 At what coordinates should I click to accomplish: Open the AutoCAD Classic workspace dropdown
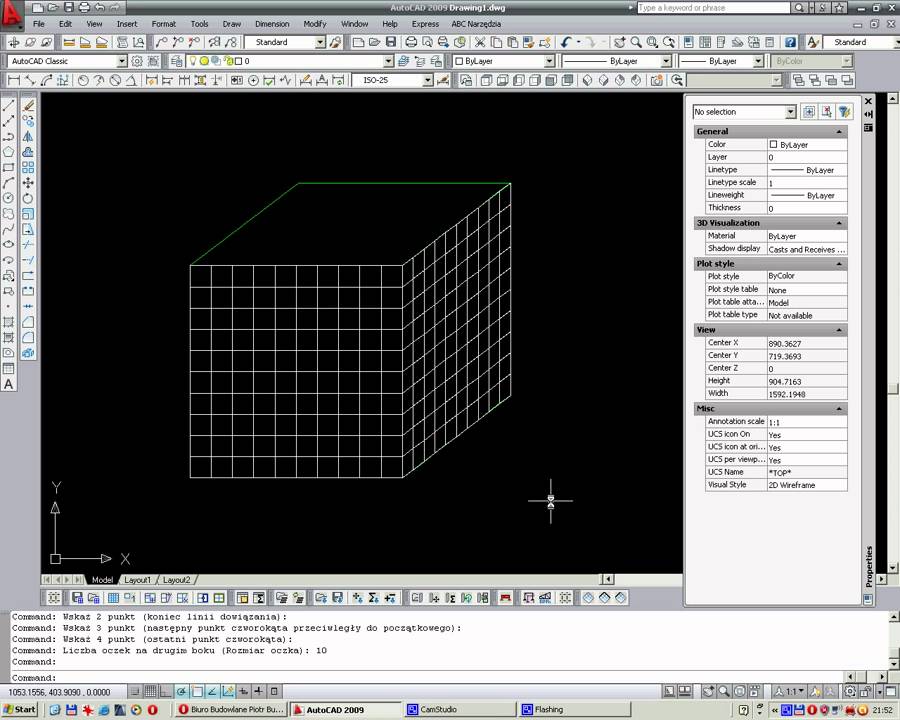point(122,61)
